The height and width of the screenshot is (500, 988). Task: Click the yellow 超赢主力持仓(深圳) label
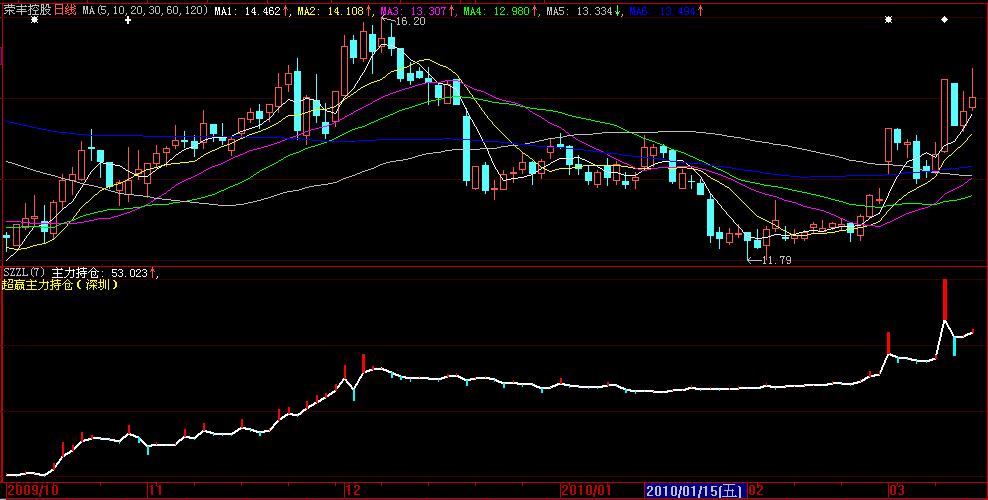point(62,285)
